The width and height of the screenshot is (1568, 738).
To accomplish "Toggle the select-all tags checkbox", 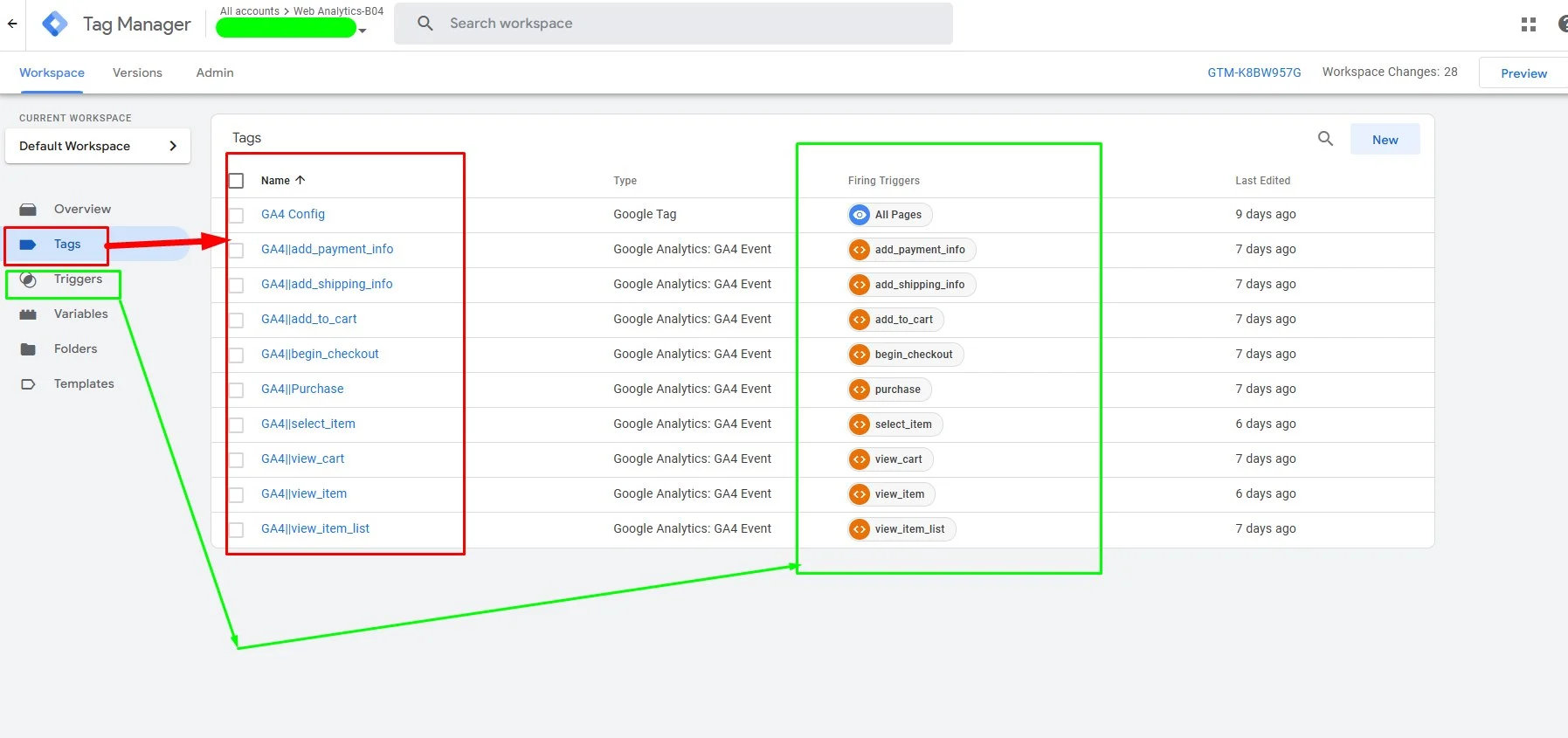I will 236,181.
